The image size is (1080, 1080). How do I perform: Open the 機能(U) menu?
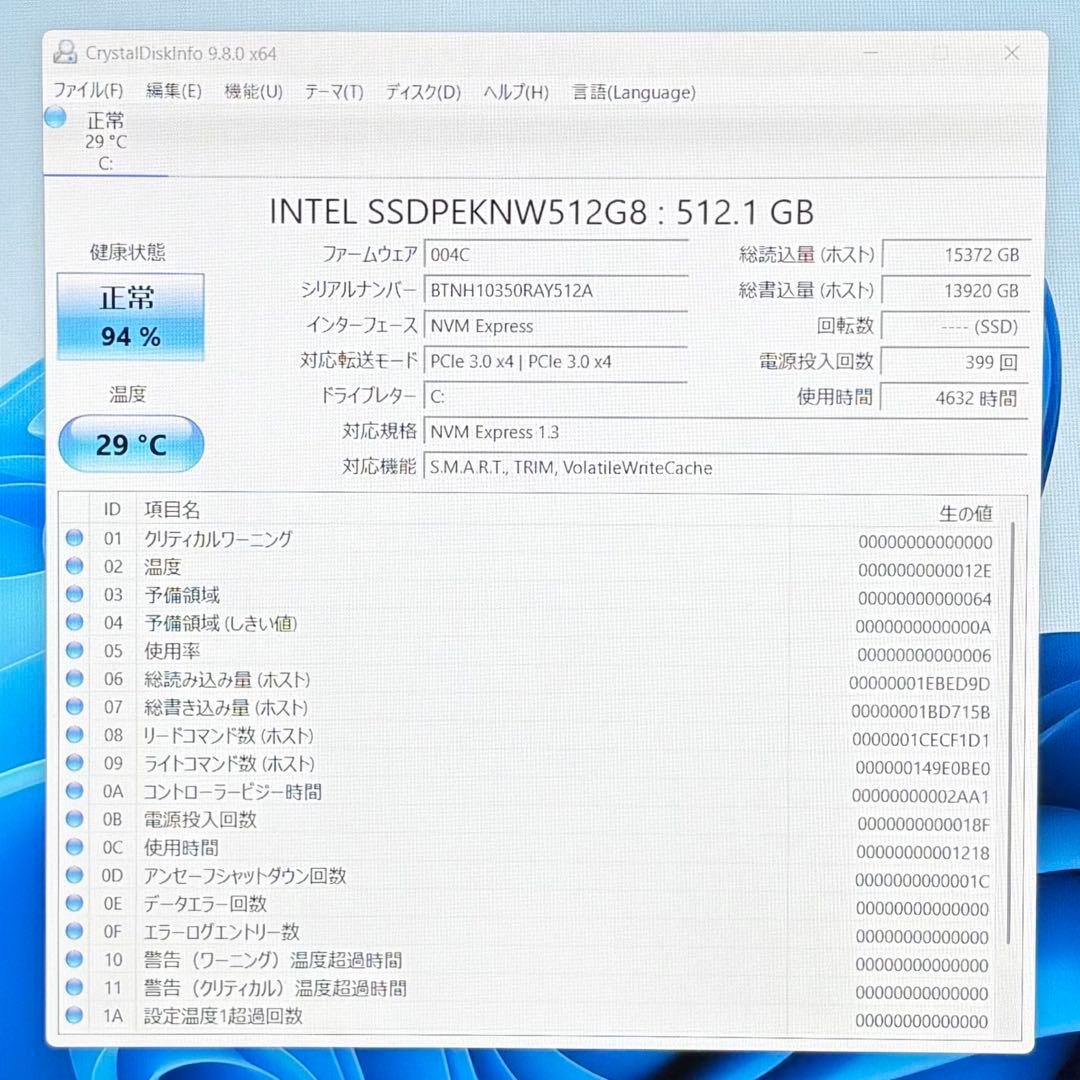(x=253, y=91)
